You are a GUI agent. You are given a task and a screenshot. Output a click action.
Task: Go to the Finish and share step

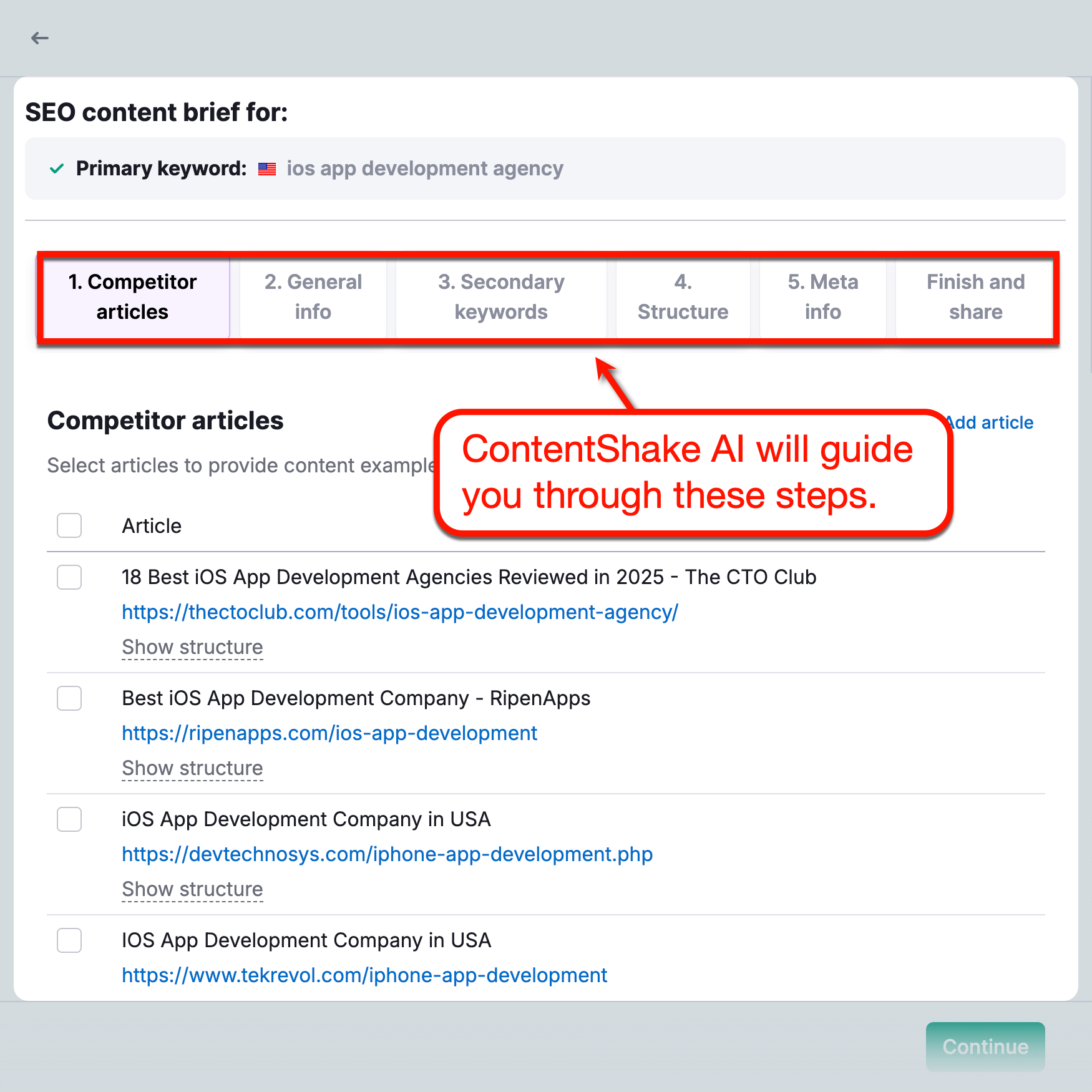coord(975,297)
